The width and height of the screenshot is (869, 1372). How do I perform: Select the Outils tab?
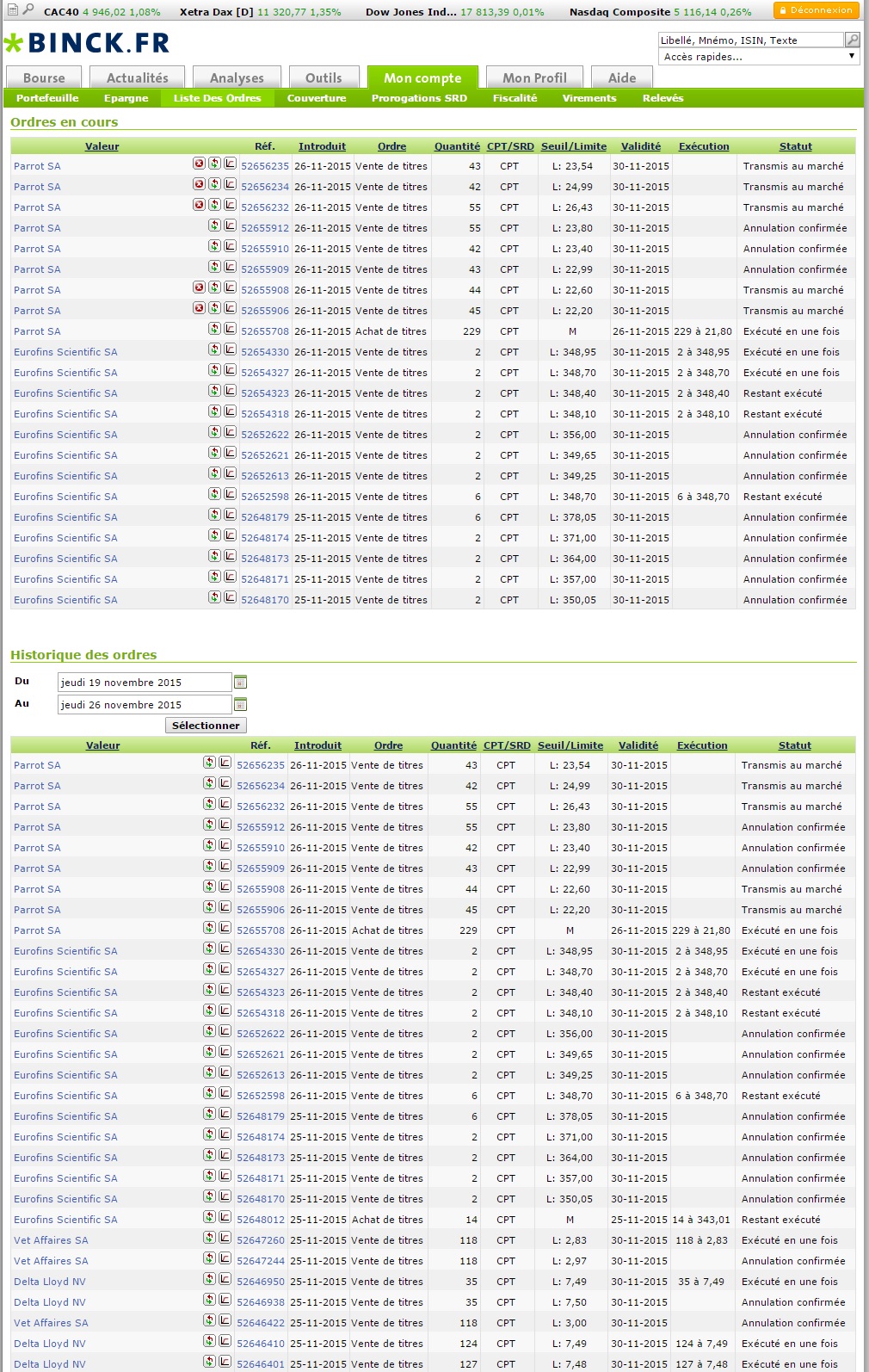(x=324, y=77)
